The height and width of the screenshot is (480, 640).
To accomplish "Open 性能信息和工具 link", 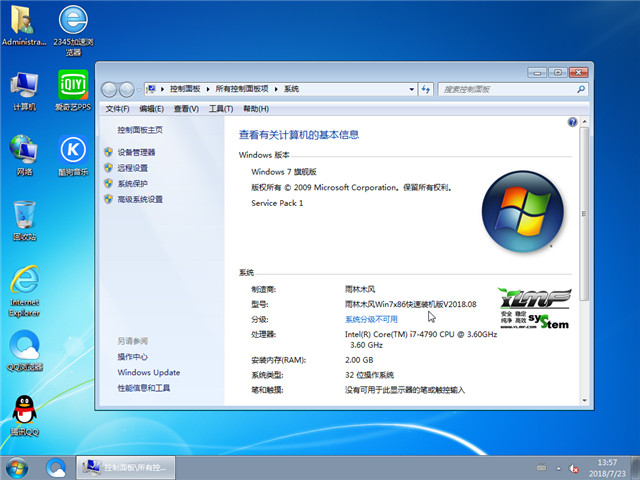I will [x=144, y=388].
